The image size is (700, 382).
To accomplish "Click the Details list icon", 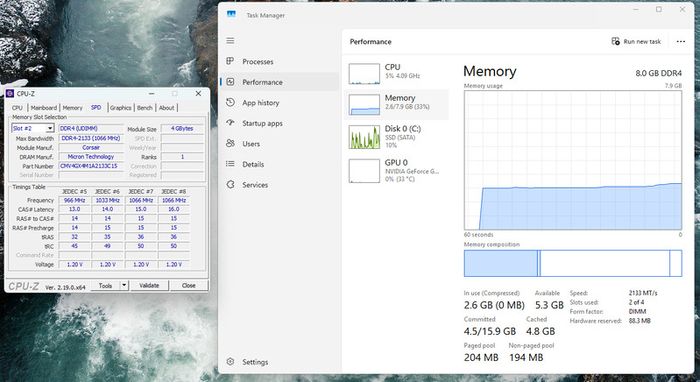I will click(x=230, y=164).
